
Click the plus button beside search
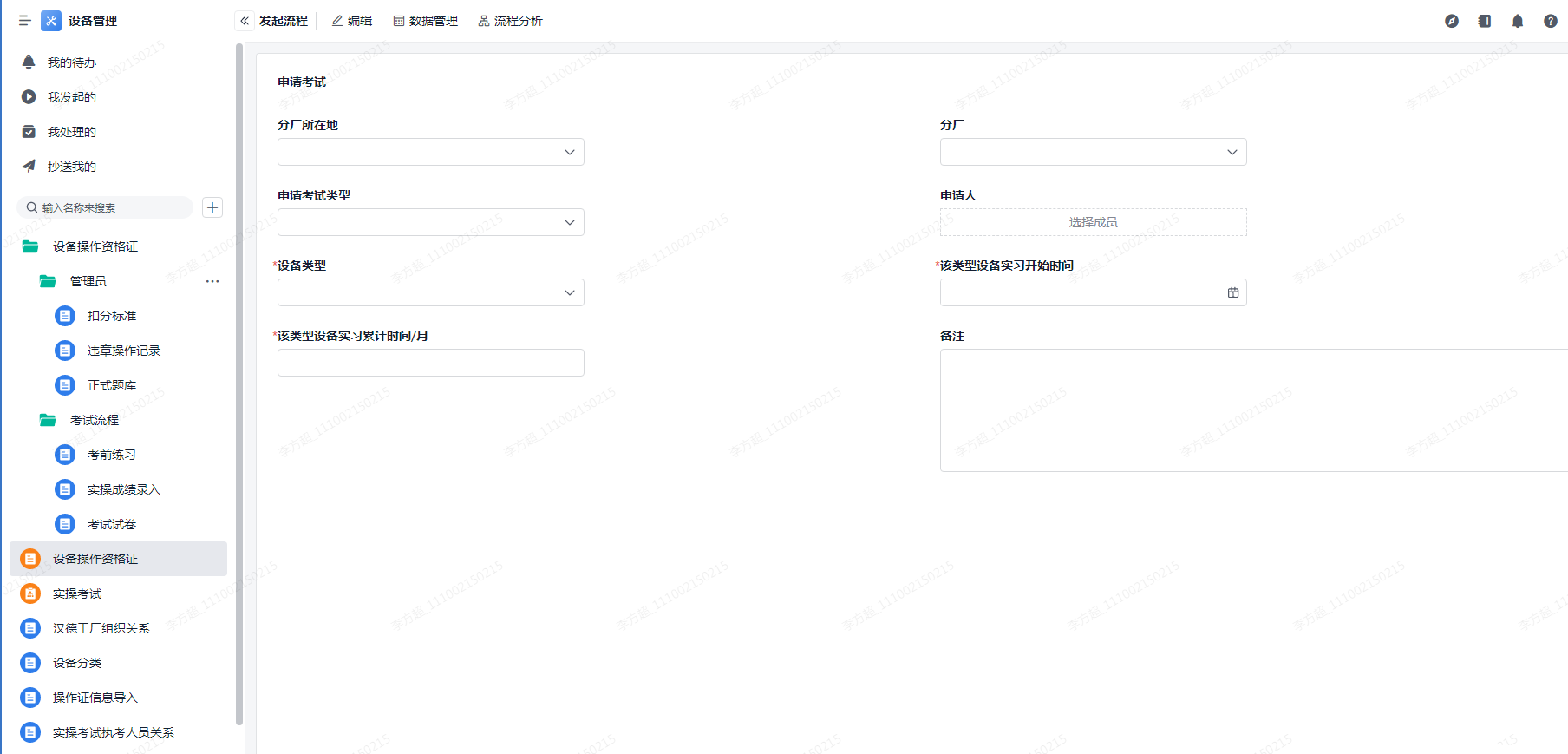pyautogui.click(x=212, y=207)
